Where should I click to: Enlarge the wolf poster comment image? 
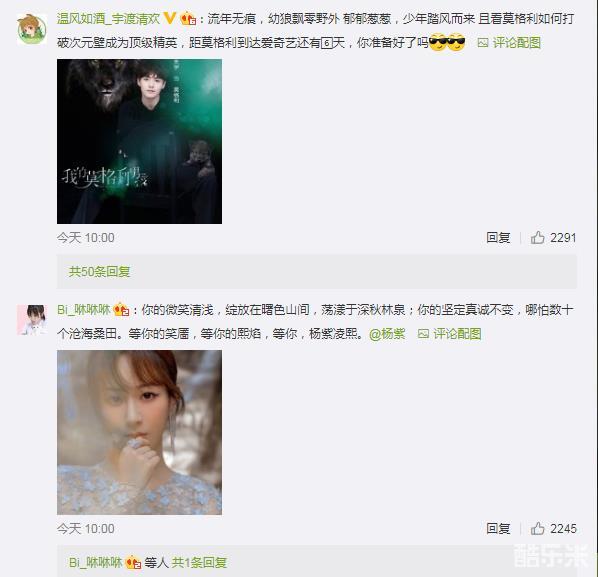(x=139, y=141)
